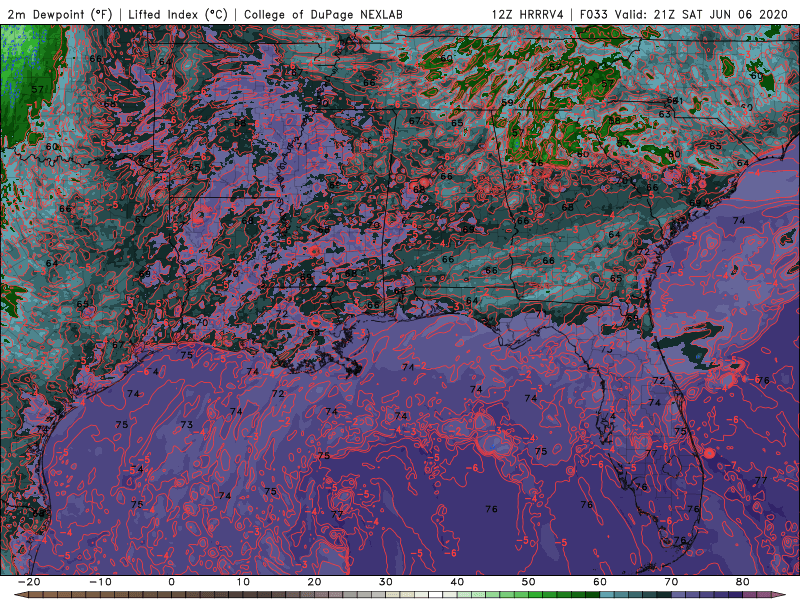Click the 80 value on the color scale
This screenshot has height=600, width=800.
point(743,582)
